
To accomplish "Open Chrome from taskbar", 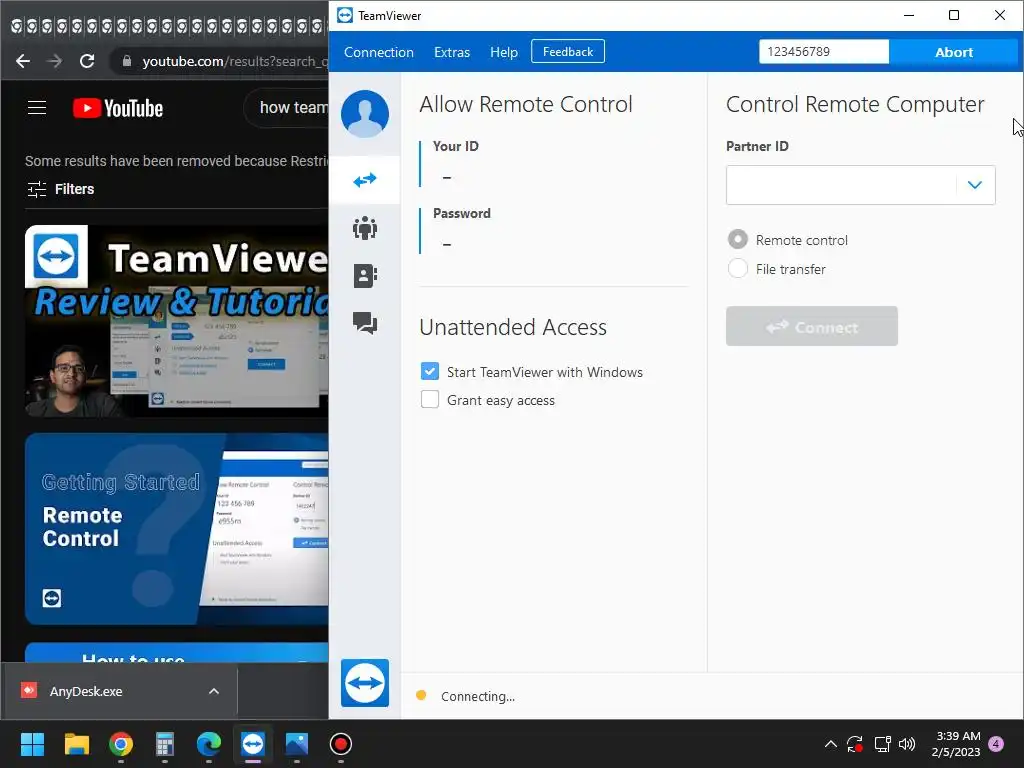I will [121, 744].
